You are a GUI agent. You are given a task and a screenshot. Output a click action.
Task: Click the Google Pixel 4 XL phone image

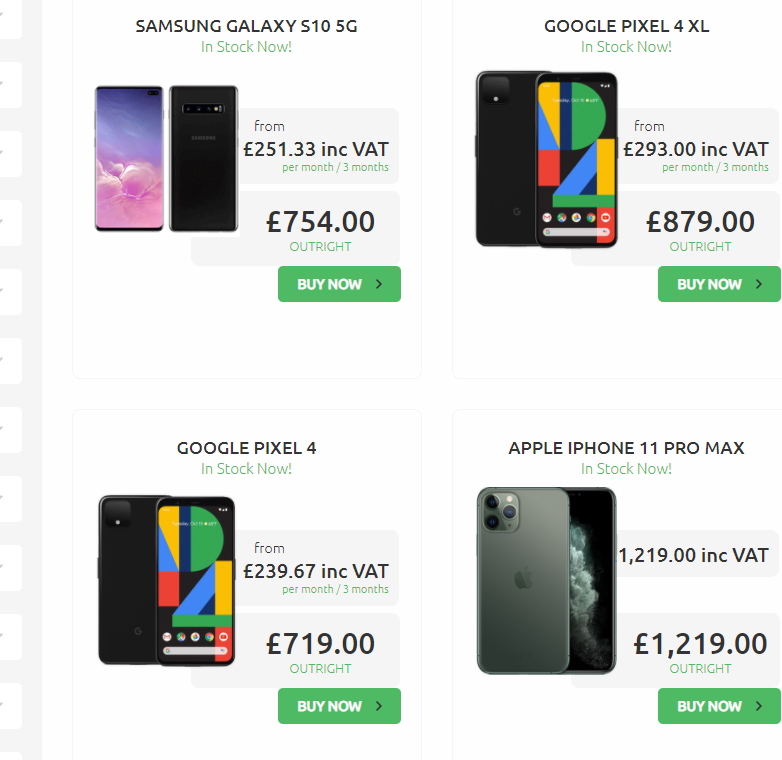tap(546, 159)
